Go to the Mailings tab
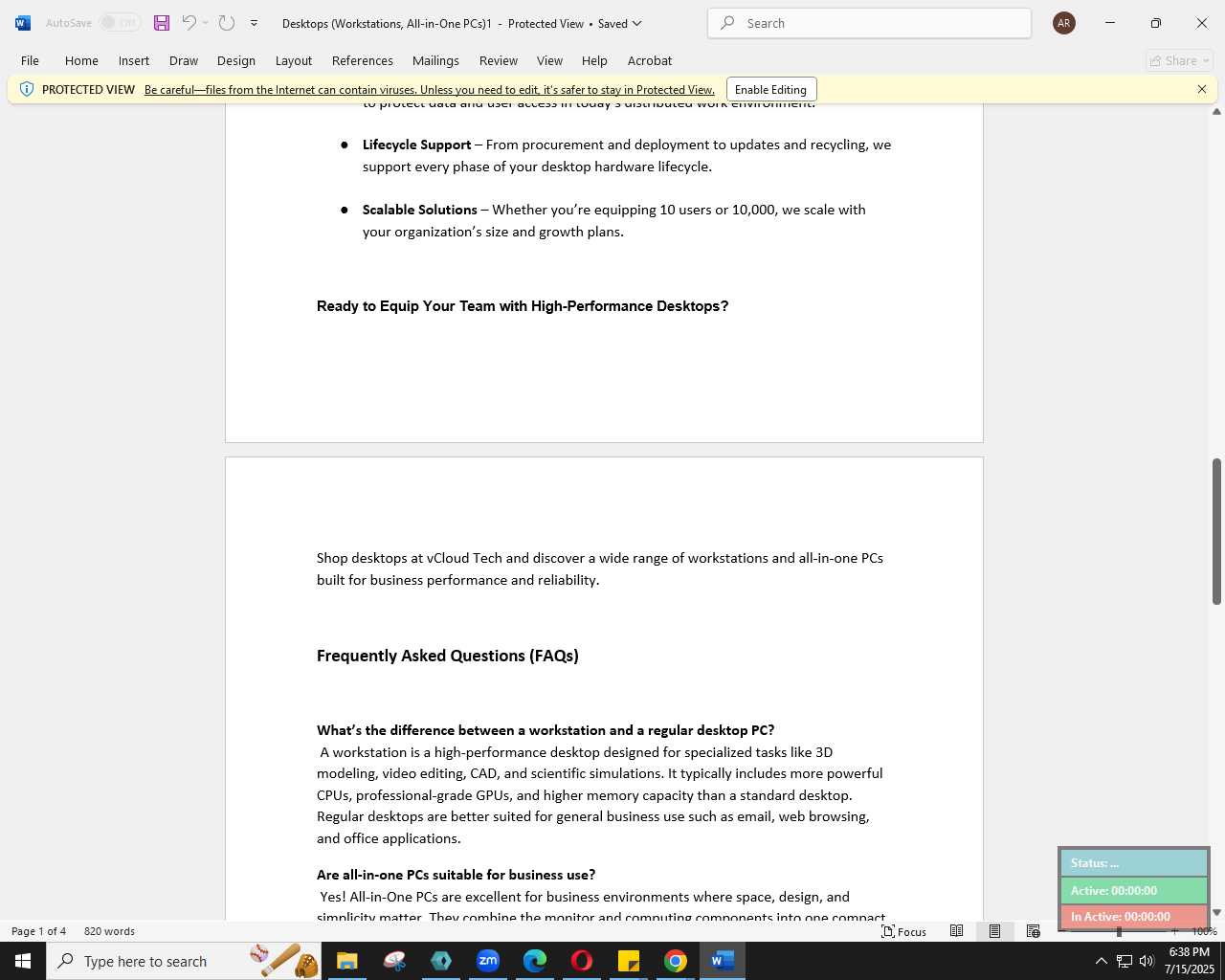The height and width of the screenshot is (980, 1225). pos(435,60)
